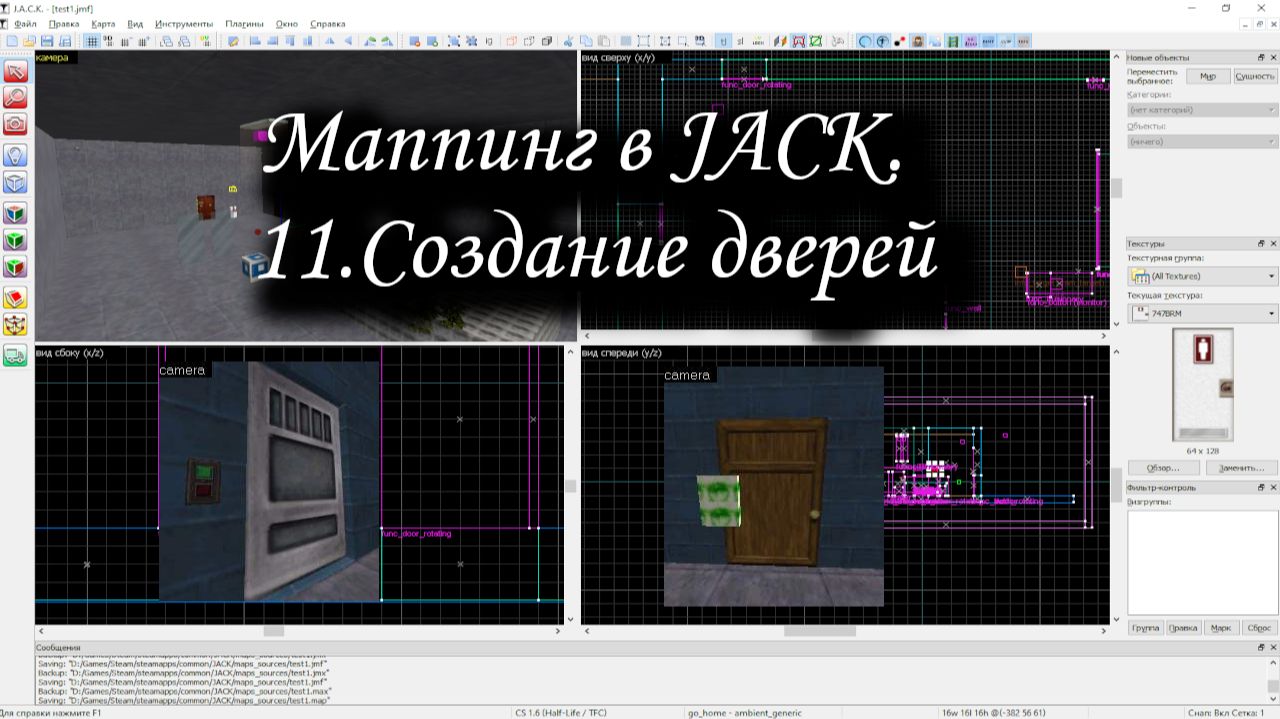This screenshot has width=1280, height=719.
Task: Choose the Camera tool
Action: [15, 124]
